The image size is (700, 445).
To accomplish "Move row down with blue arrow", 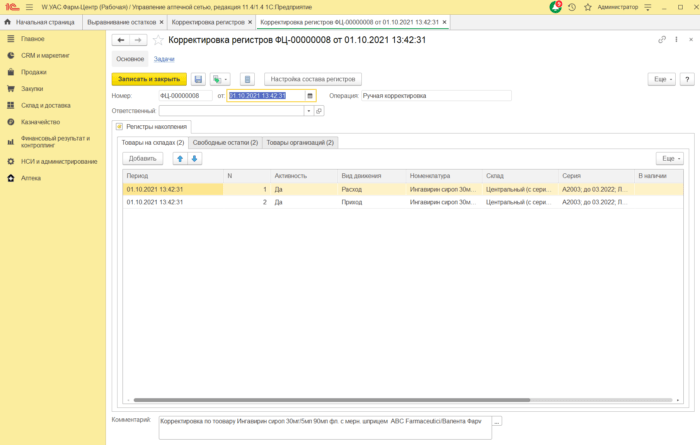I will (x=195, y=158).
